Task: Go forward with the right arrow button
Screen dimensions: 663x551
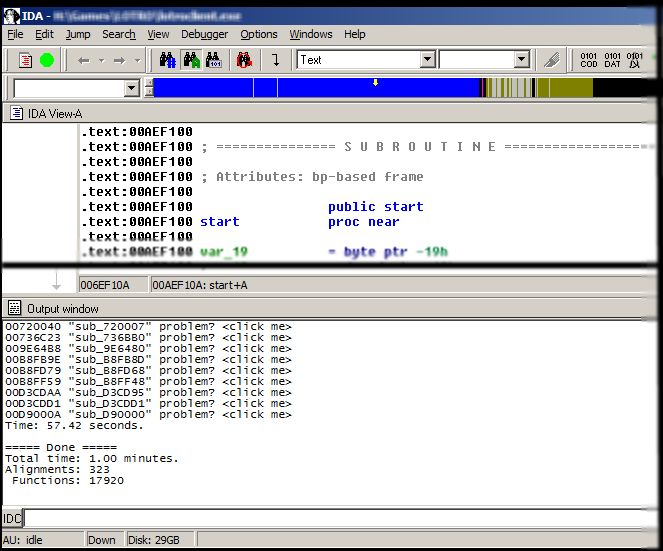Action: click(120, 60)
